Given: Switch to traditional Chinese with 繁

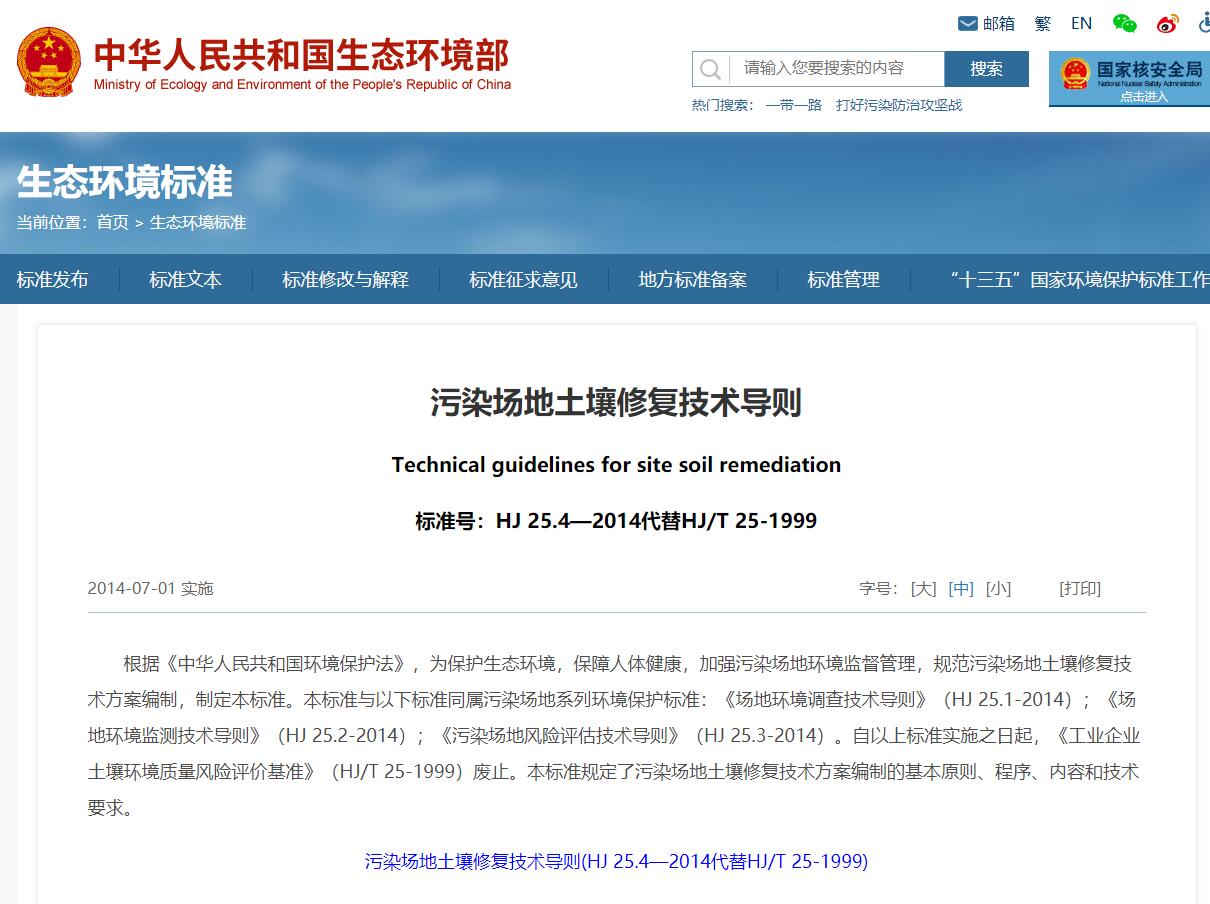Looking at the screenshot, I should pyautogui.click(x=1043, y=23).
